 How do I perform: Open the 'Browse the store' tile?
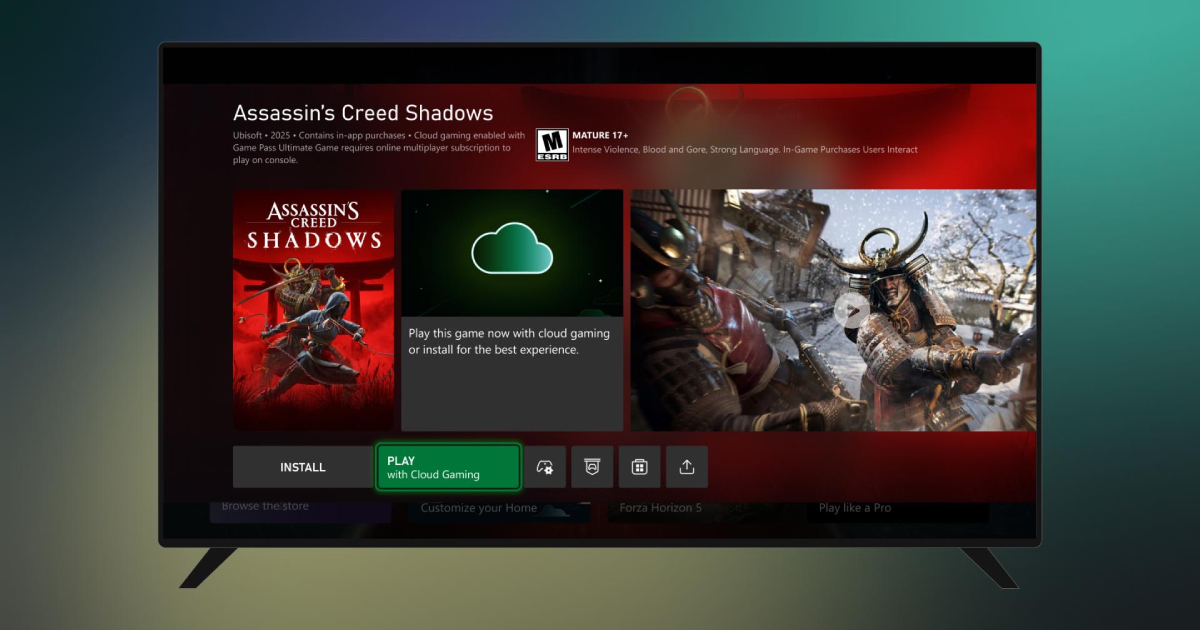300,507
